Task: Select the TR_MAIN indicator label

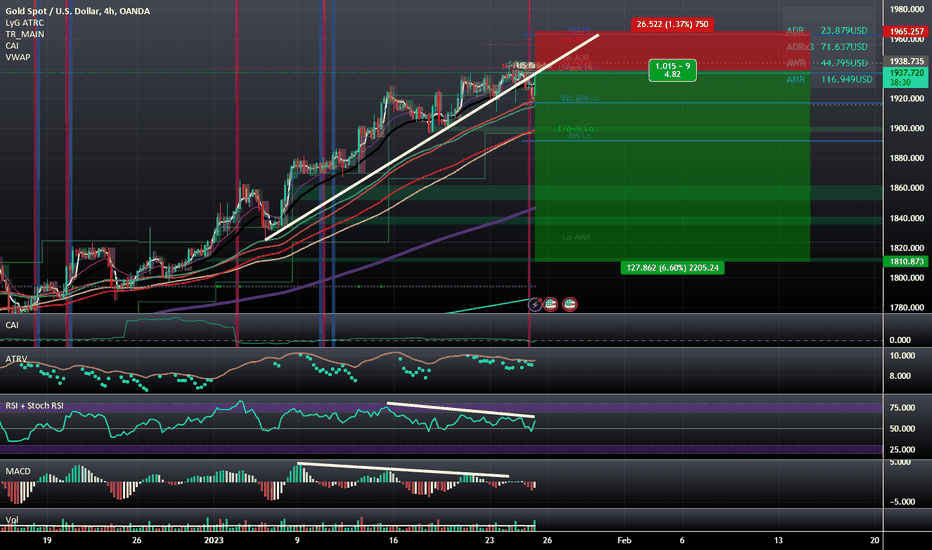Action: (24, 34)
